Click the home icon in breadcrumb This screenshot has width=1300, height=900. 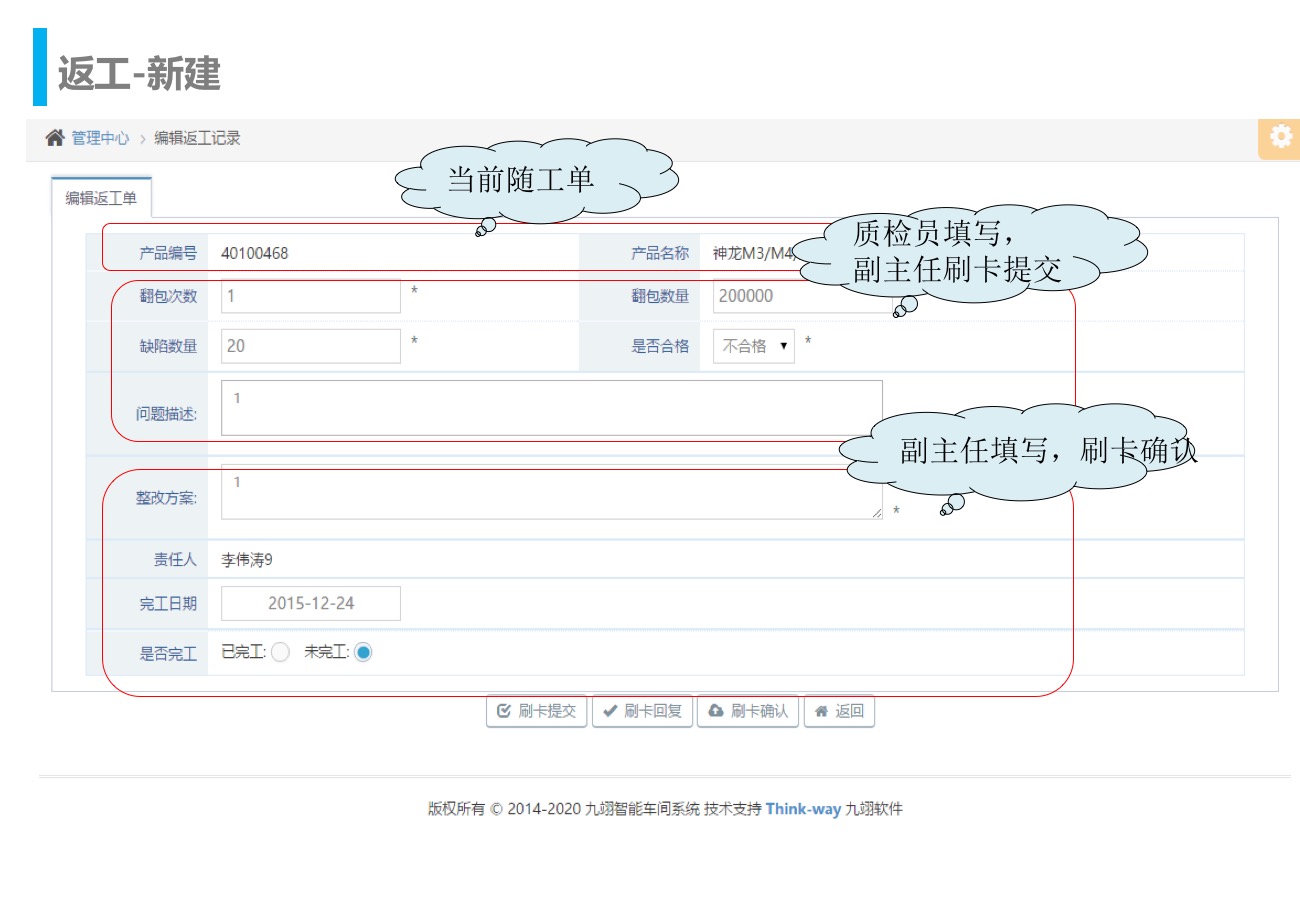(55, 138)
